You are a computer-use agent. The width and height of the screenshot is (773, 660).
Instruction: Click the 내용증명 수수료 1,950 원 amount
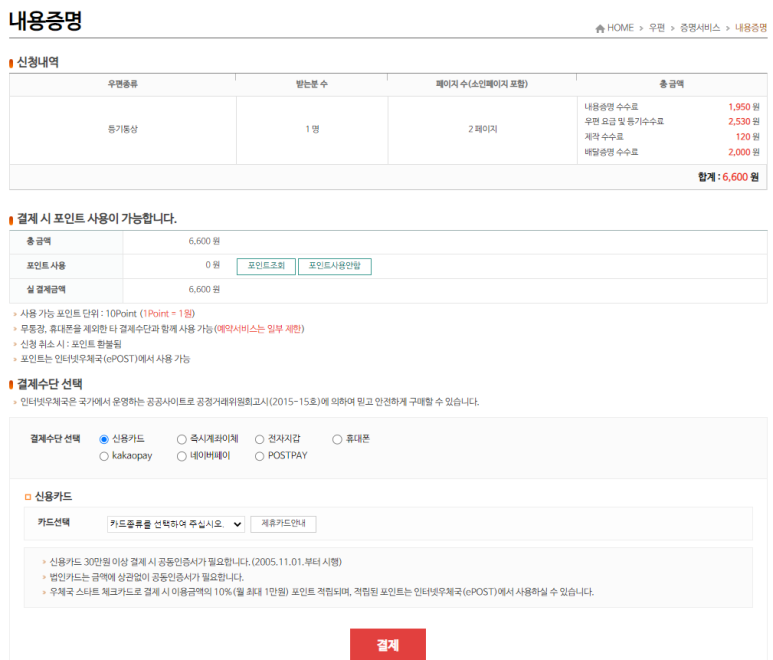tap(744, 107)
